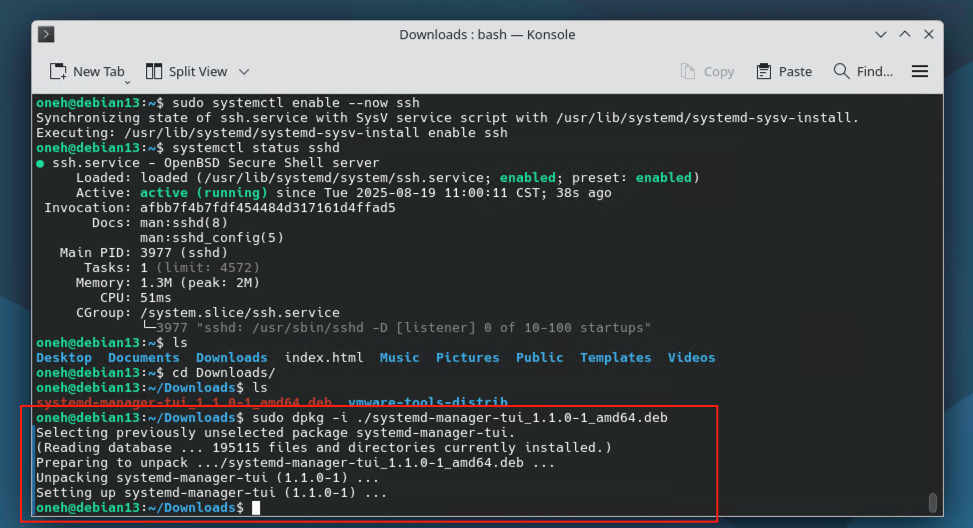Click 'Unpacking systemd-manager-tui (1.1.0-1)' line
973x528 pixels.
207,478
